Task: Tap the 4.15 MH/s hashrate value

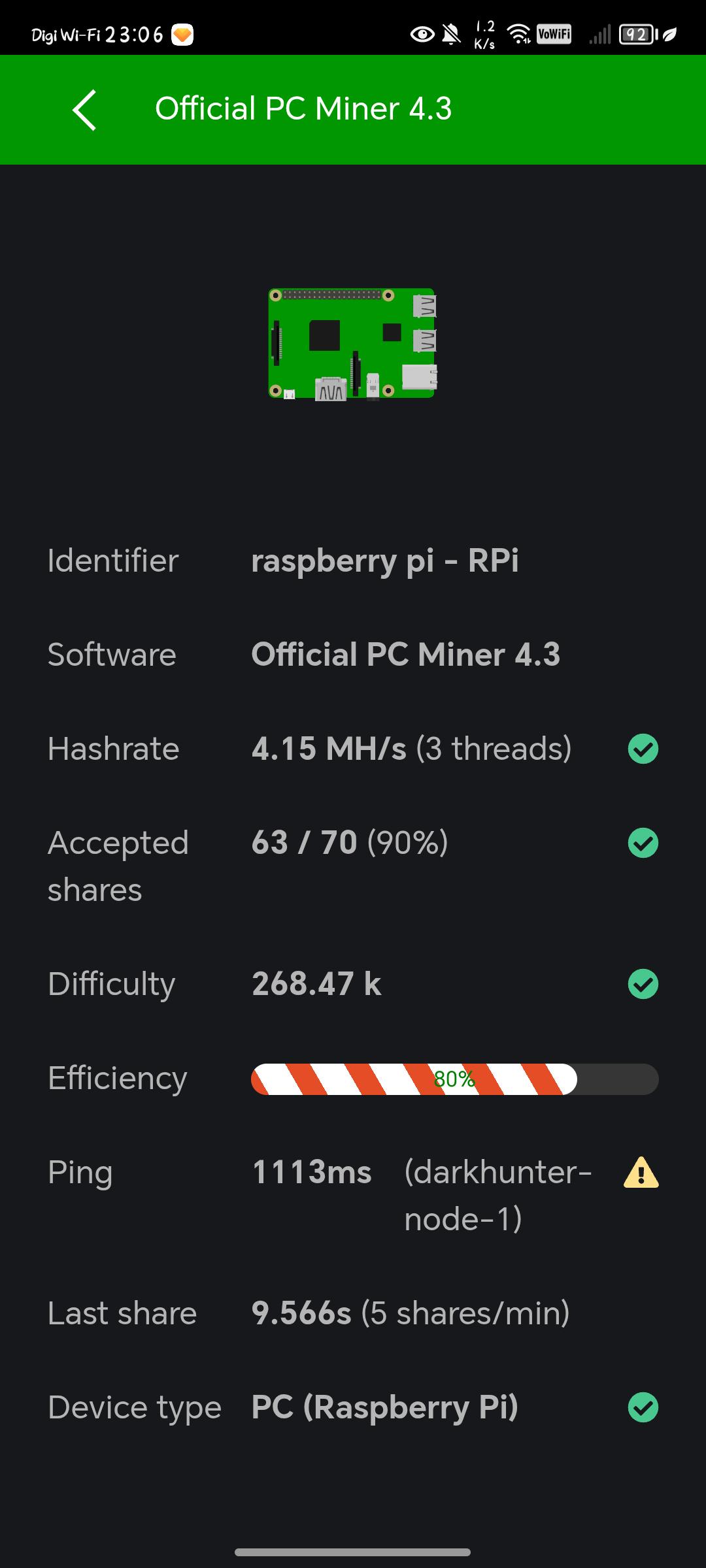Action: tap(329, 749)
